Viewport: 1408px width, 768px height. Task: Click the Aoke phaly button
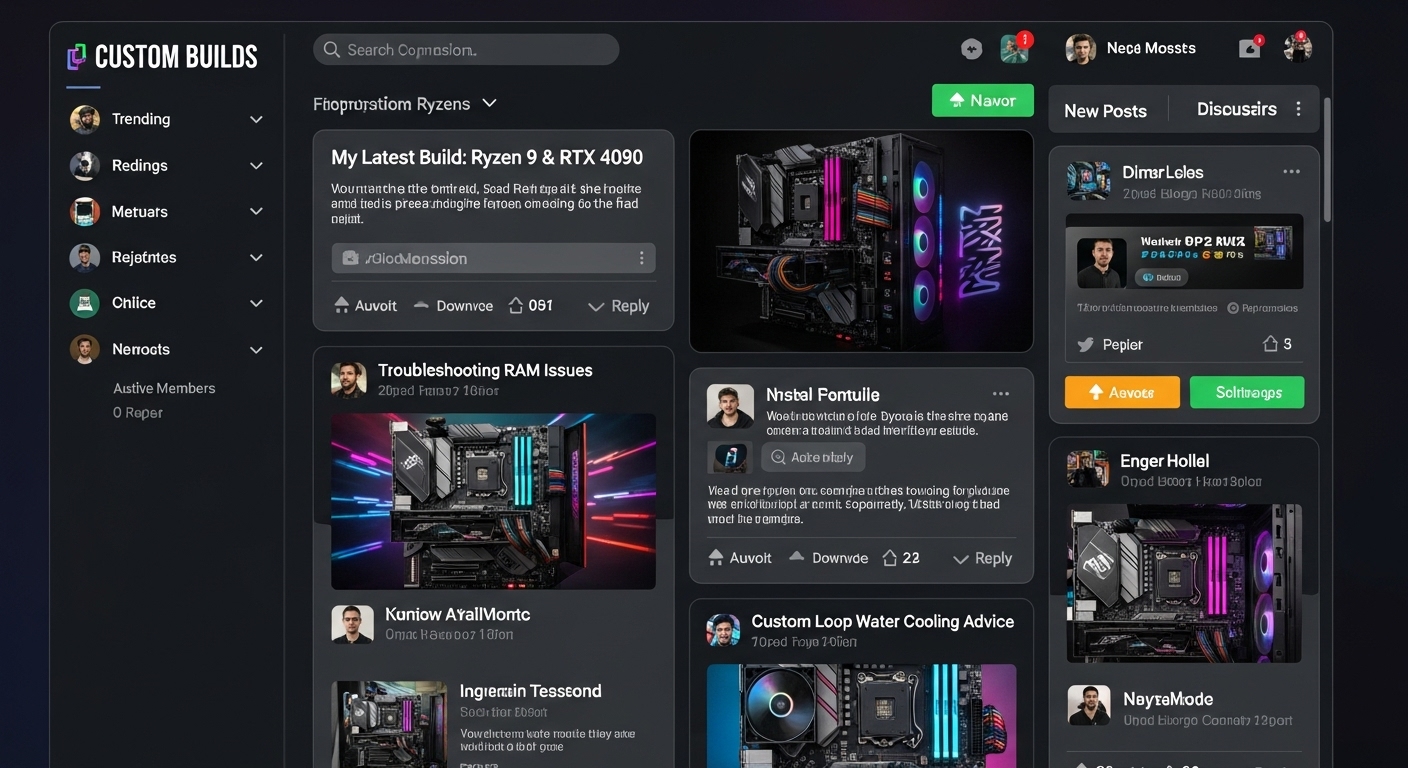[813, 457]
